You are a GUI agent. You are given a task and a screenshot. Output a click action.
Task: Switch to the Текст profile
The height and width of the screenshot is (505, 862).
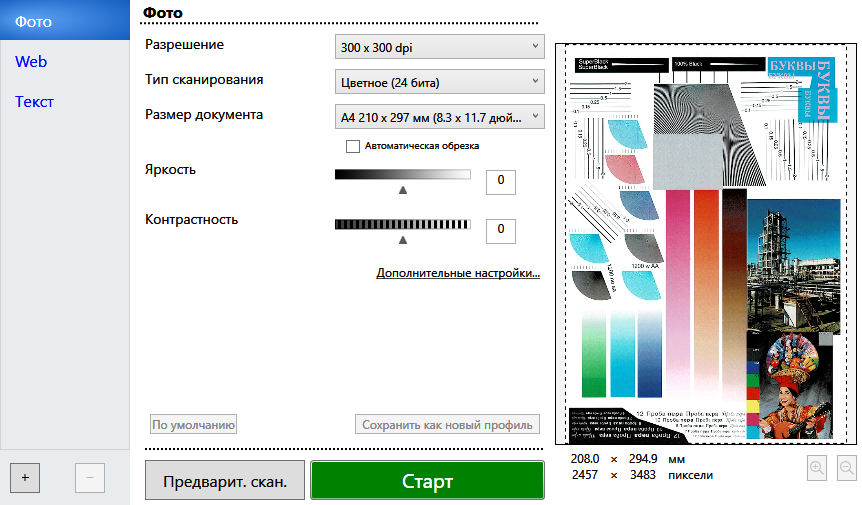(34, 102)
